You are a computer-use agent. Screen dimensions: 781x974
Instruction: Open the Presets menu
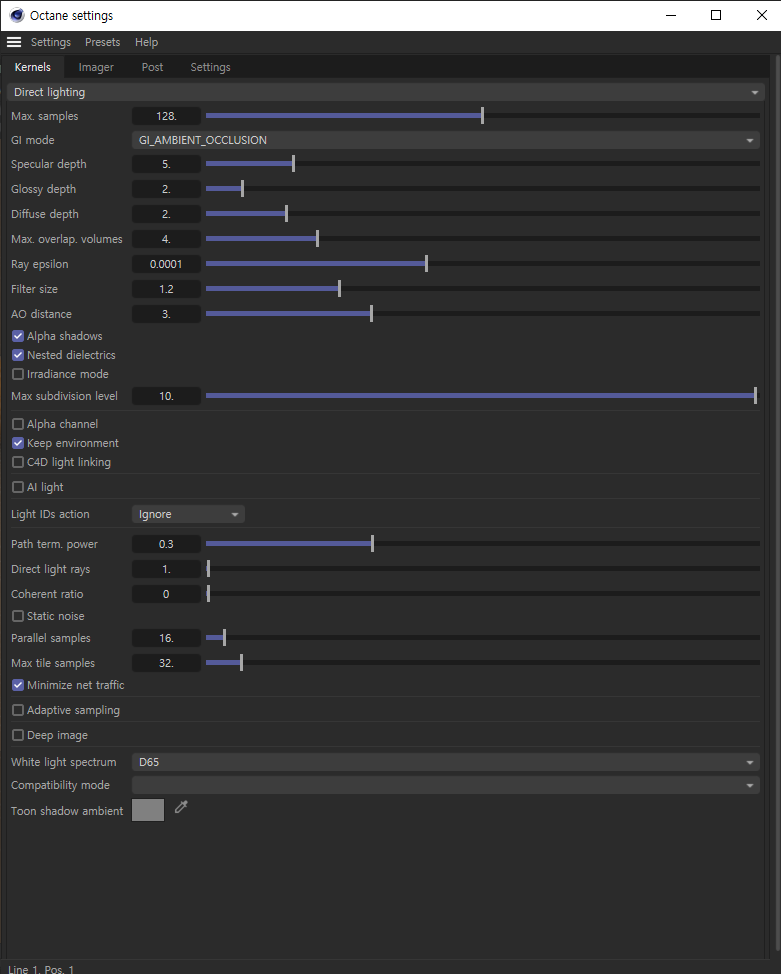pos(102,42)
